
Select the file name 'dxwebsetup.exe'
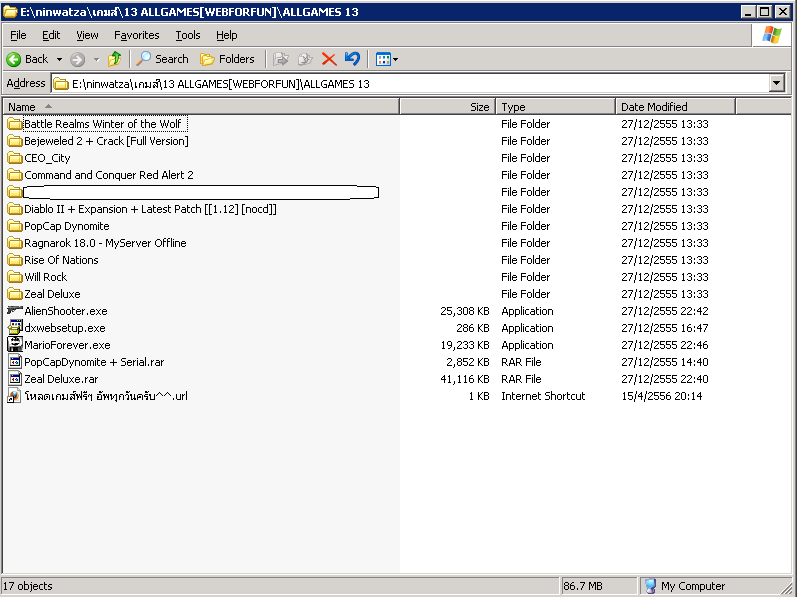pos(65,328)
